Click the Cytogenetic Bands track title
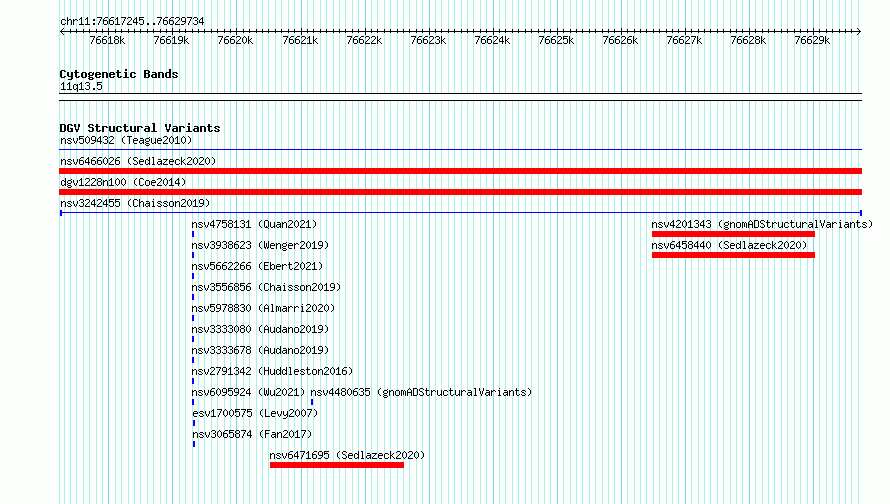 (119, 74)
